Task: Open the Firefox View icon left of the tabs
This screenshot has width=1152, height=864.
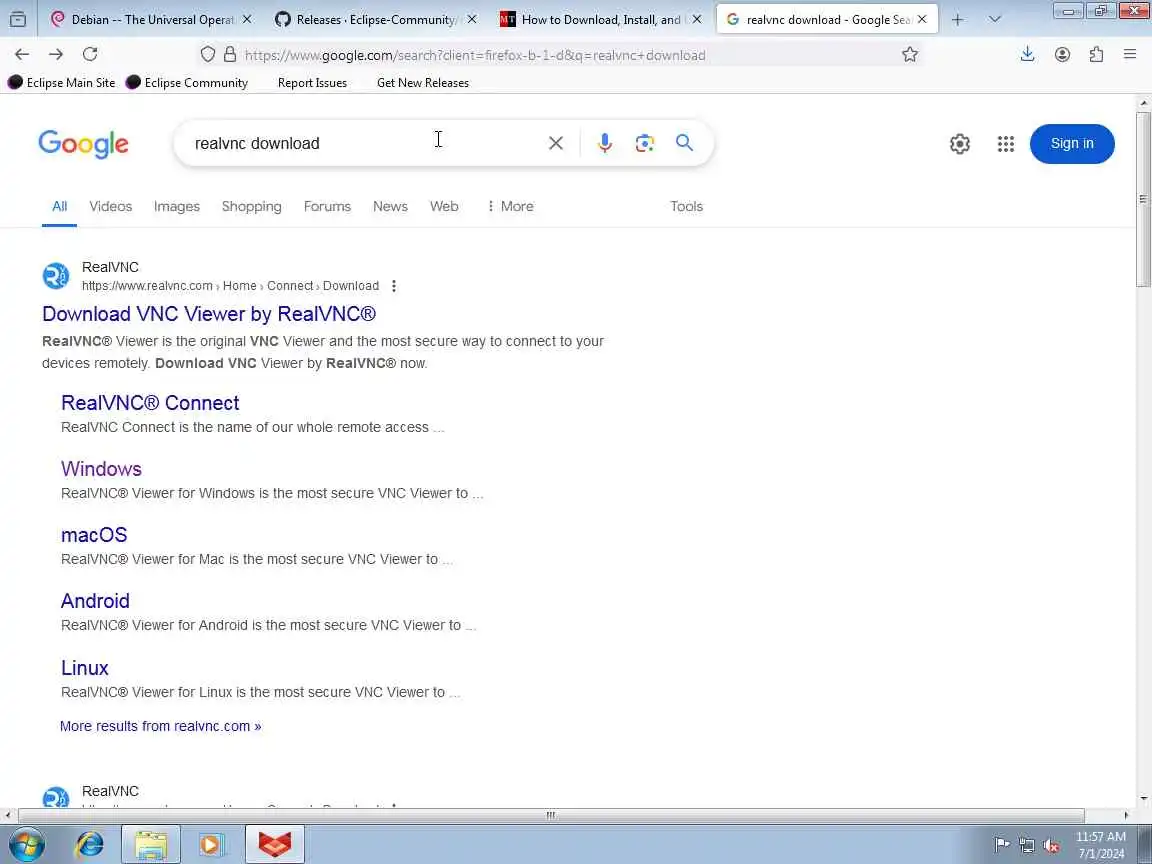Action: click(18, 20)
